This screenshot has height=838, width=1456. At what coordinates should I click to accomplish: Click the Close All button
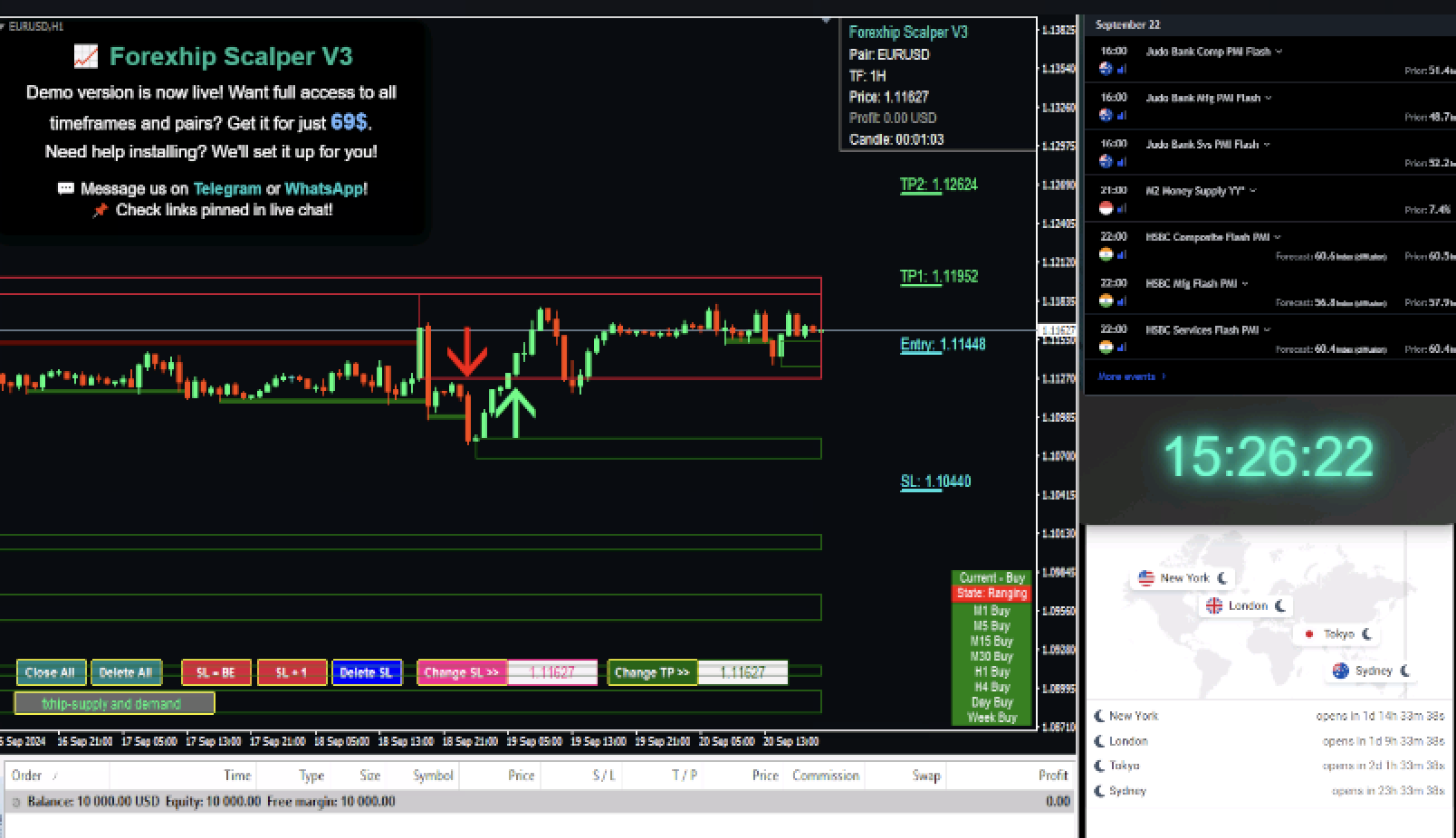coord(51,672)
